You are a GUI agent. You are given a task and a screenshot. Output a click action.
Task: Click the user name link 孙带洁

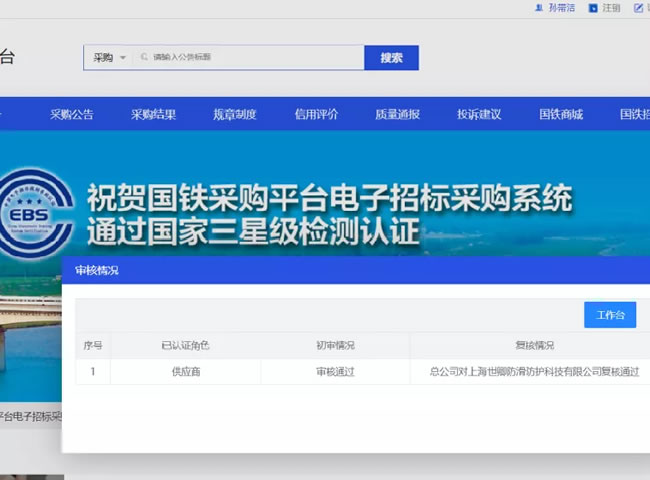pos(562,8)
